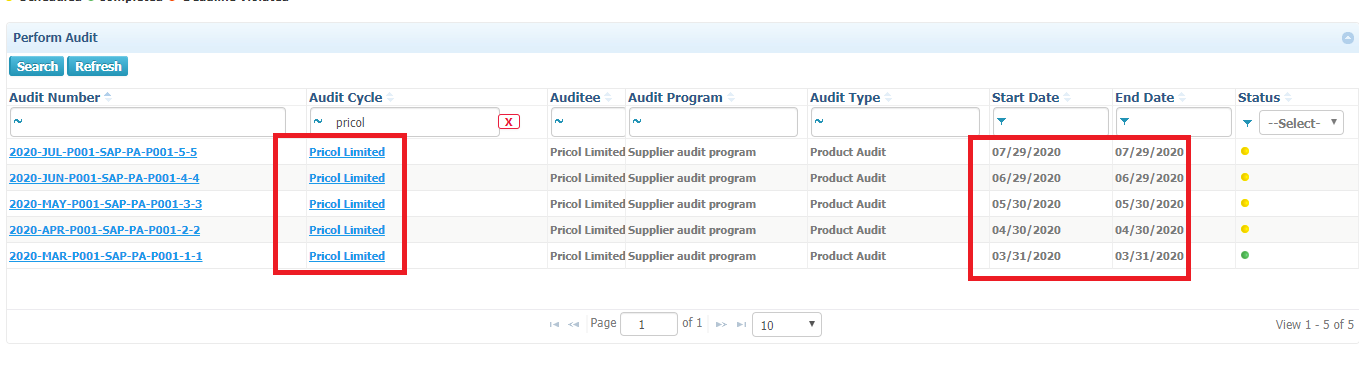This screenshot has height=366, width=1359.
Task: Open the rows-per-page dropdown showing 10
Action: pyautogui.click(x=786, y=325)
